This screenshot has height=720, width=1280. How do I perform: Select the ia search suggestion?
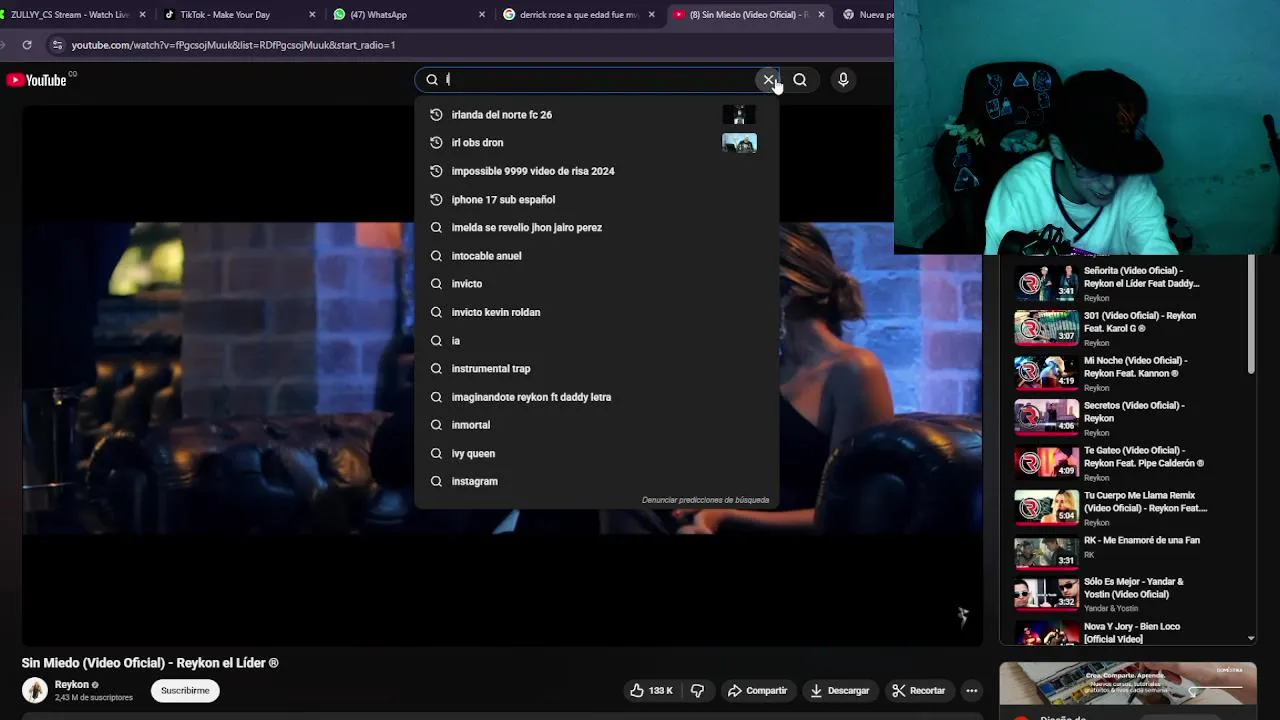point(597,341)
